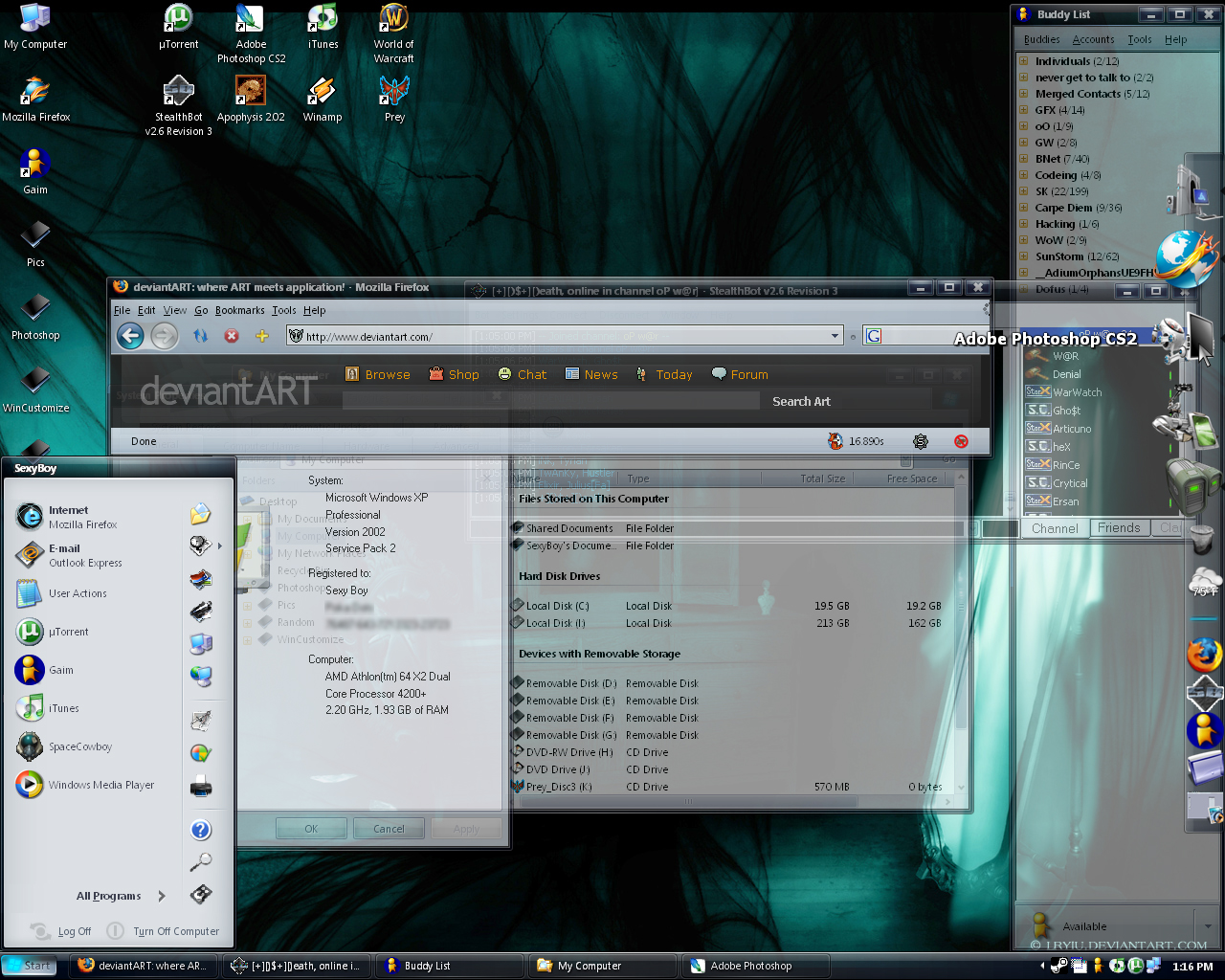
Task: Click the globe browser icon in the dock
Action: click(1187, 258)
